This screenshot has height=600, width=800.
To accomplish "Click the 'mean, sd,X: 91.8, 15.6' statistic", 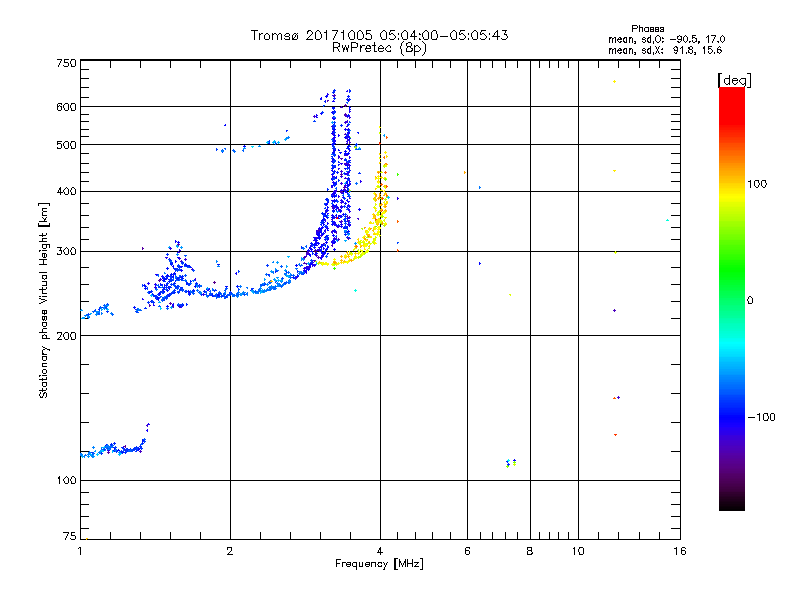I will pos(665,50).
